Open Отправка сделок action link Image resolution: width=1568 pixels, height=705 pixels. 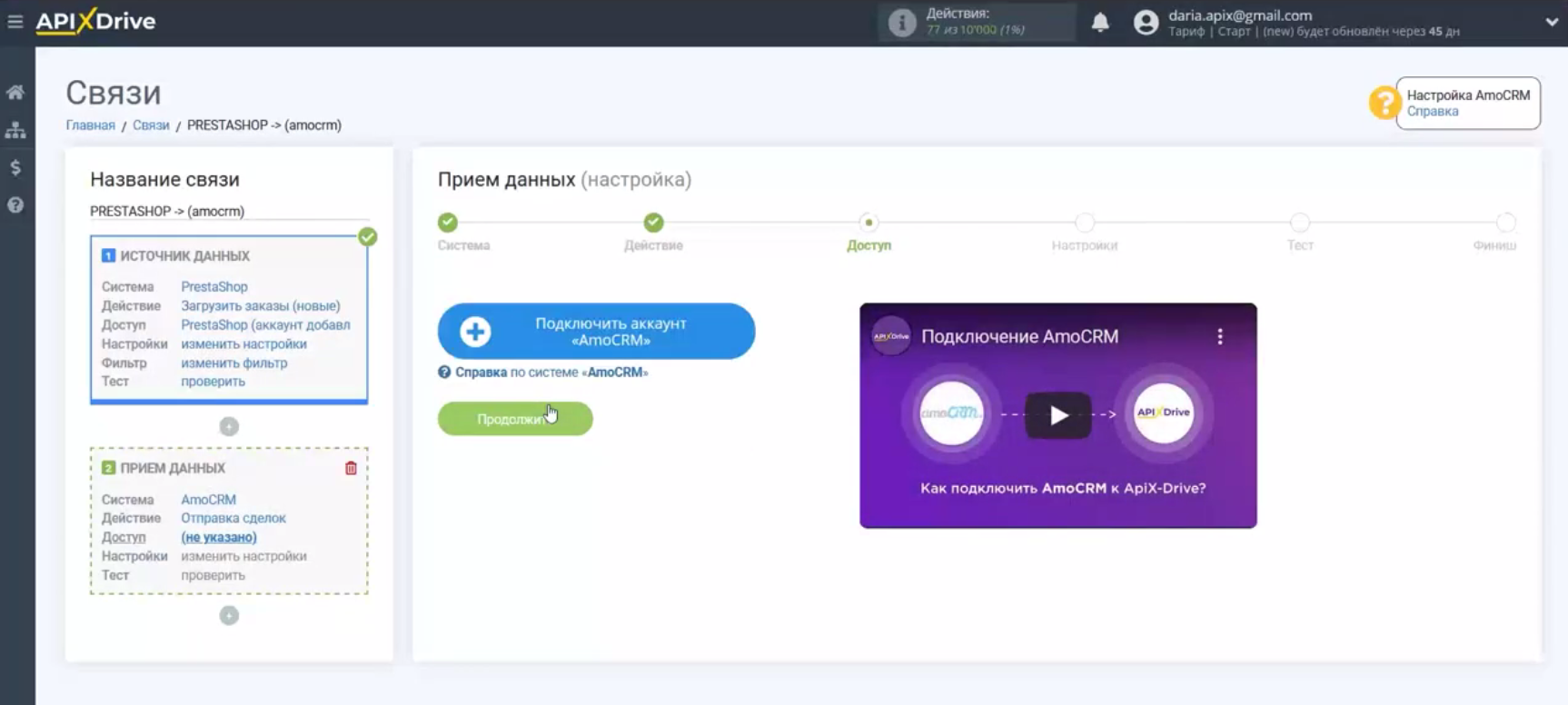(233, 518)
